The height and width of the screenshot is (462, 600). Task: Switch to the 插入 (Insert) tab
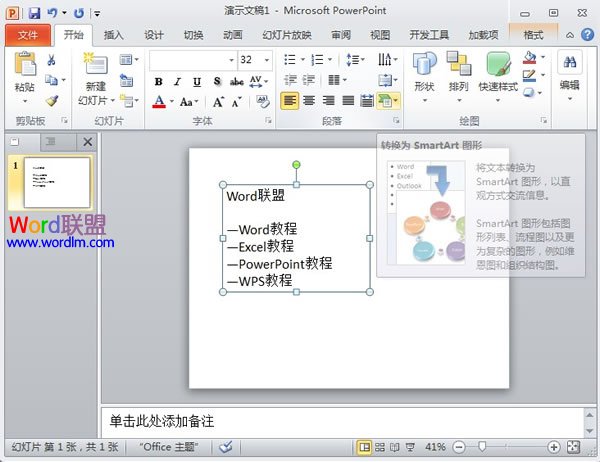point(114,35)
